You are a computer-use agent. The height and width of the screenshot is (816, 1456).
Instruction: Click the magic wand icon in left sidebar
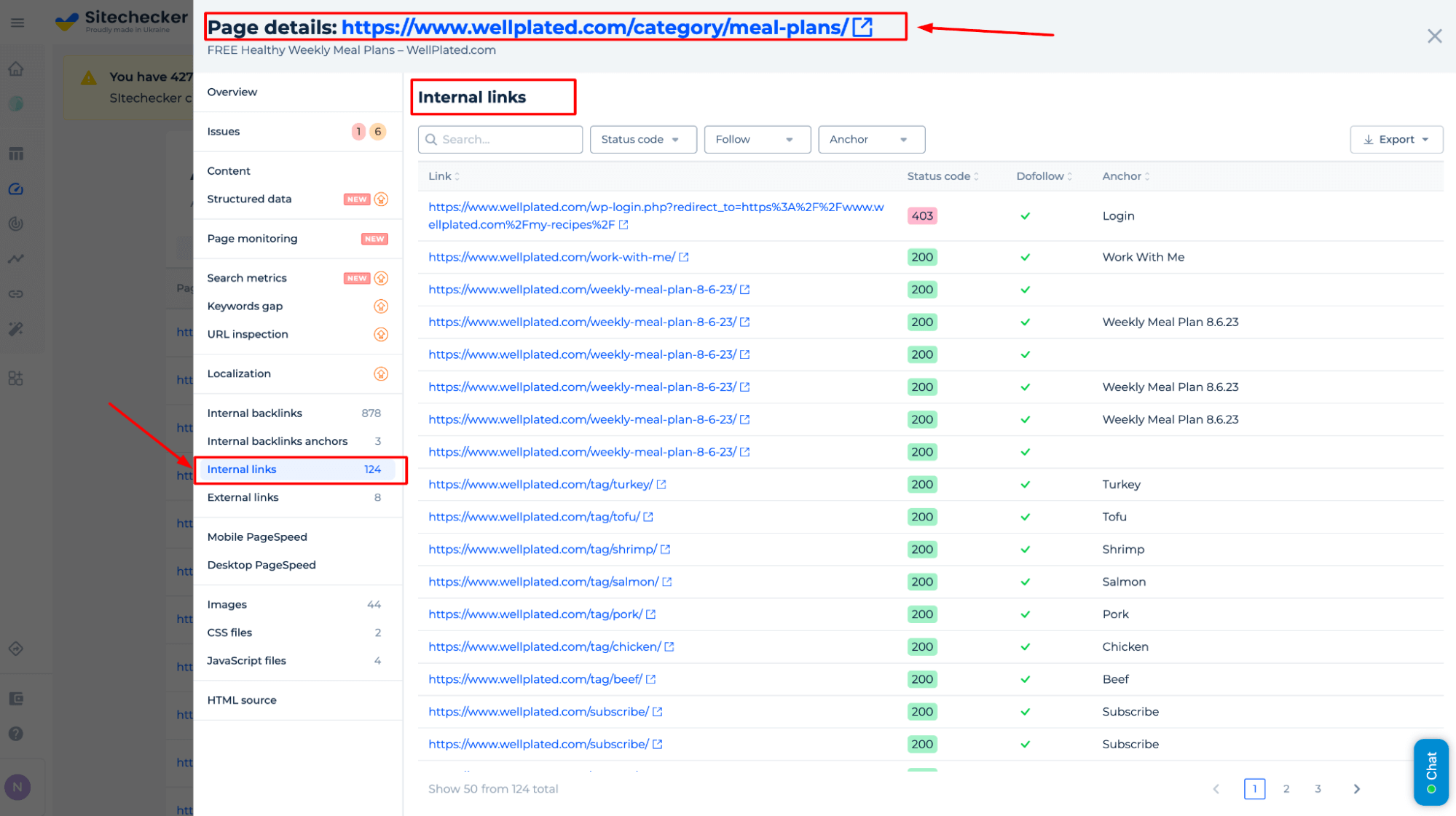(16, 329)
